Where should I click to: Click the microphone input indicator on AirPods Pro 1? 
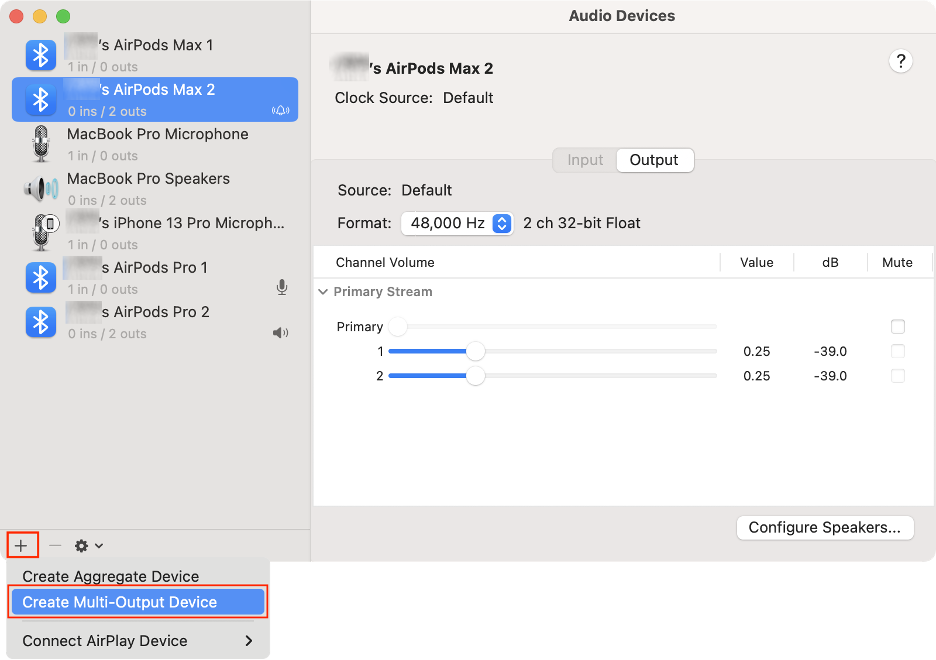tap(282, 288)
